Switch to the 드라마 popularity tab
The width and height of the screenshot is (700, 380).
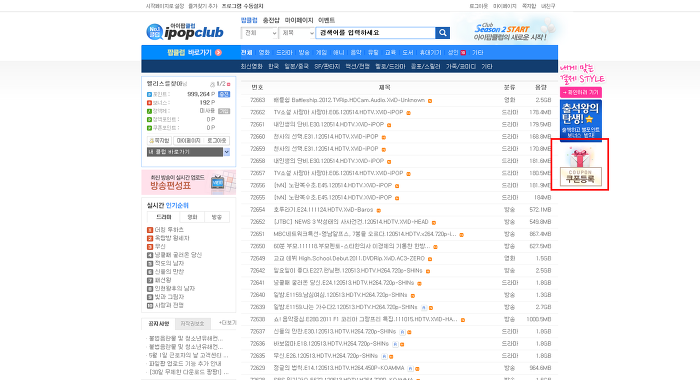[x=163, y=217]
